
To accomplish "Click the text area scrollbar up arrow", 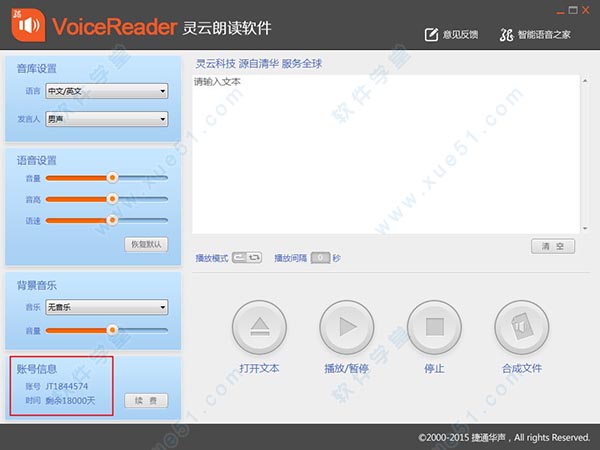I will tap(585, 80).
